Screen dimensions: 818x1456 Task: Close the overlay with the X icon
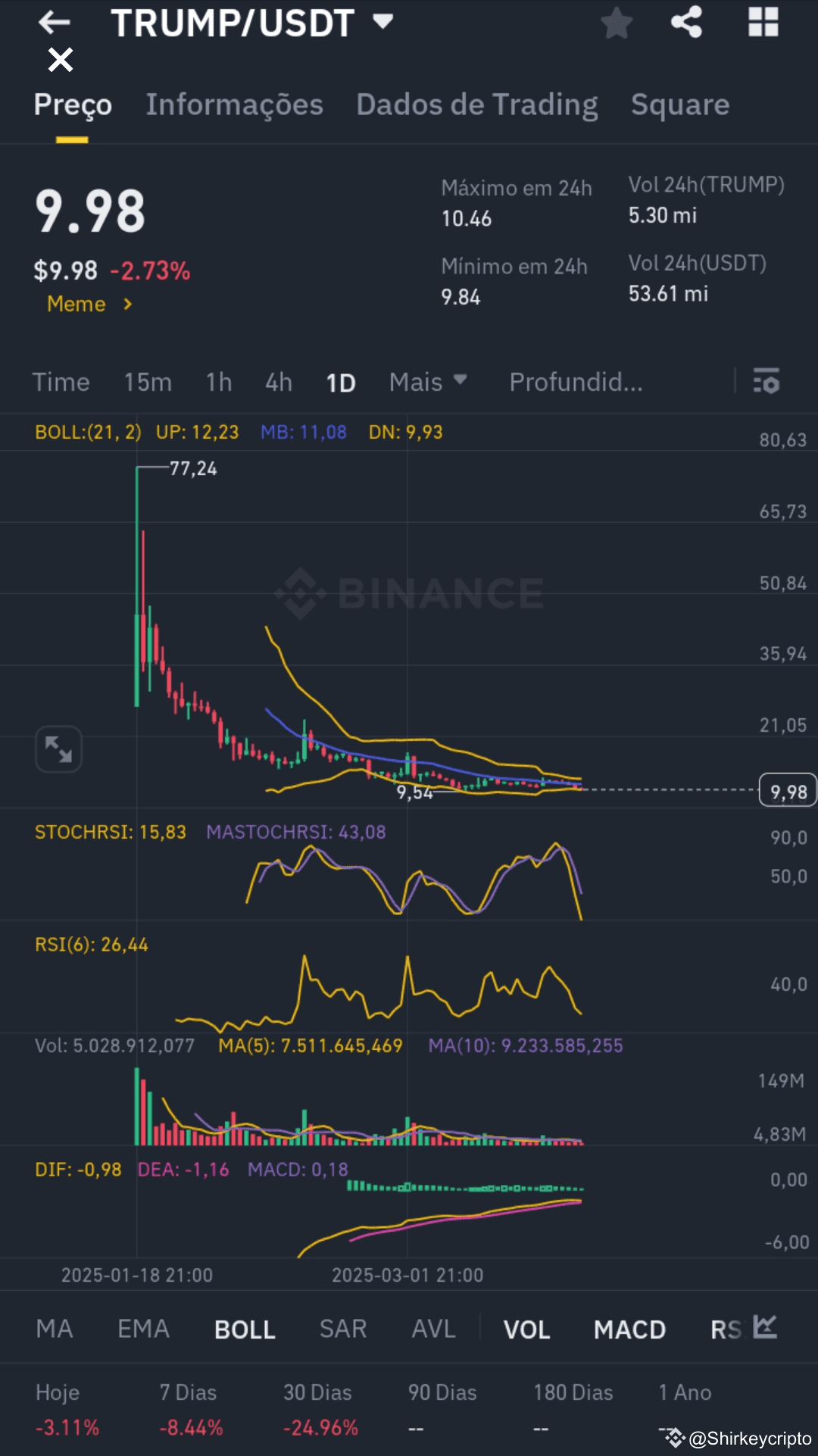click(61, 60)
